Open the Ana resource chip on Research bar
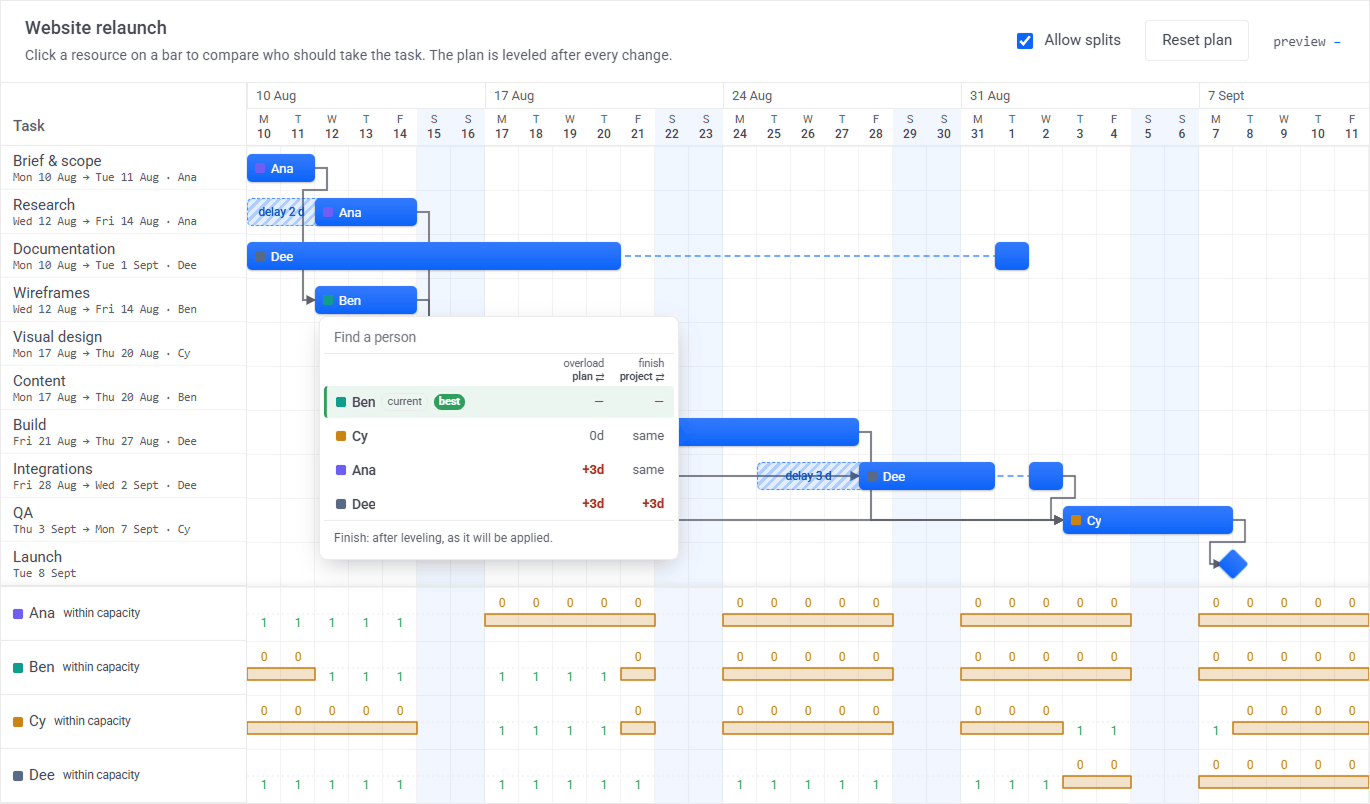The width and height of the screenshot is (1370, 804). (342, 213)
